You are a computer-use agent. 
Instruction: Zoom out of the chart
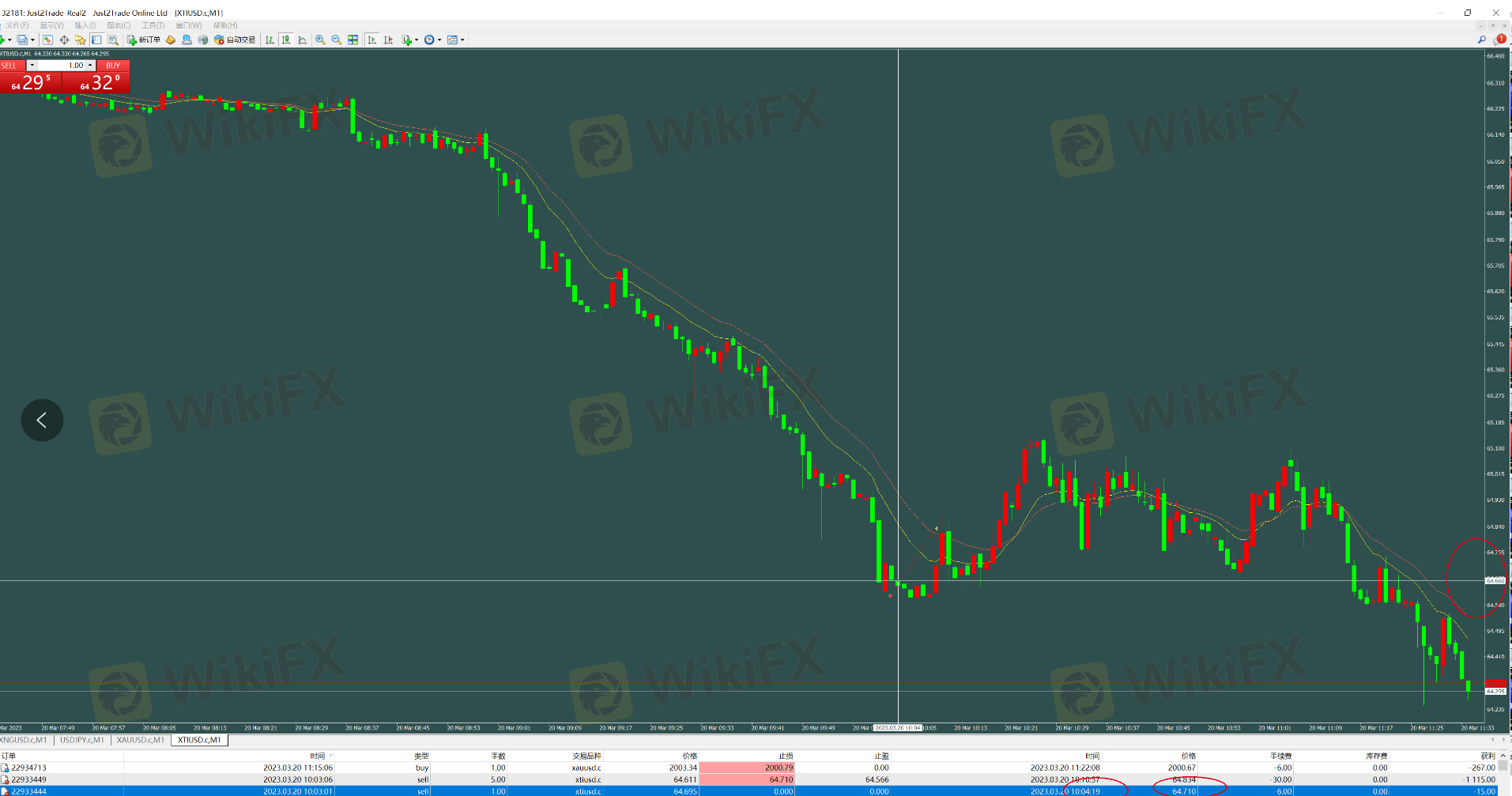click(336, 40)
